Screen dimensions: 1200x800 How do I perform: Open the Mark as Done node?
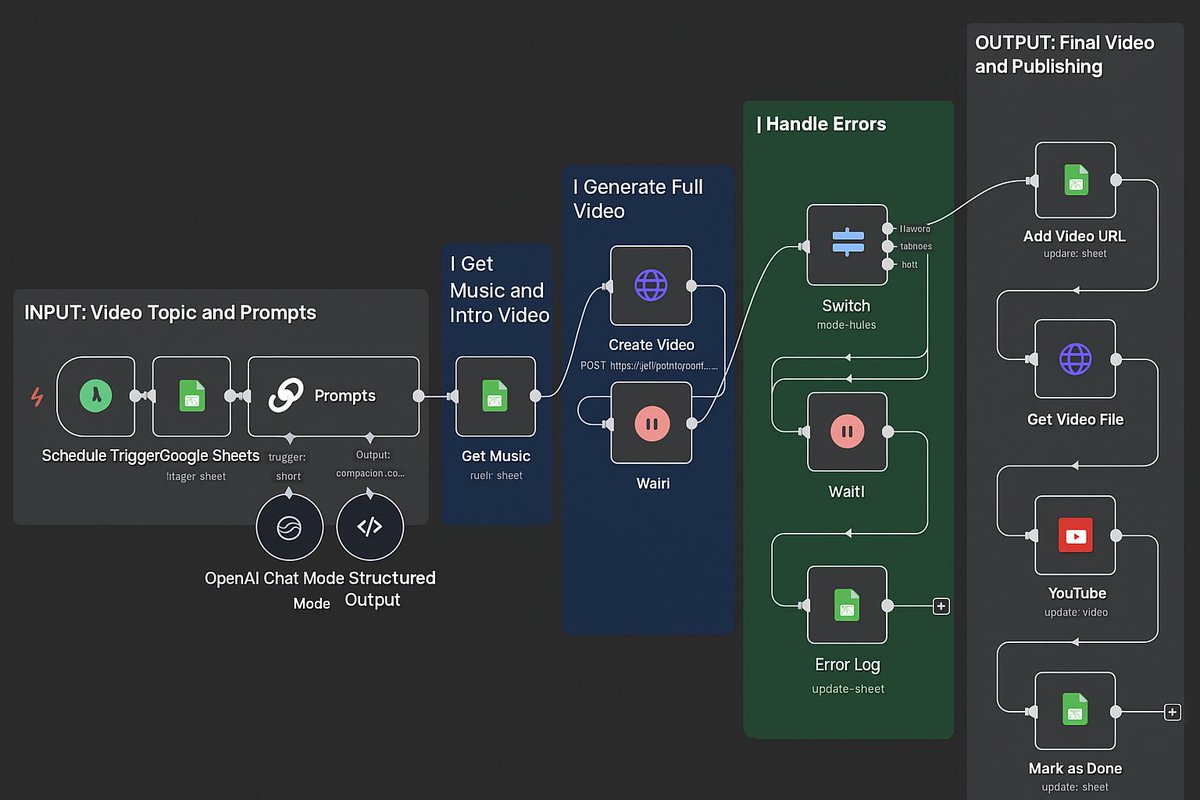coord(1075,712)
